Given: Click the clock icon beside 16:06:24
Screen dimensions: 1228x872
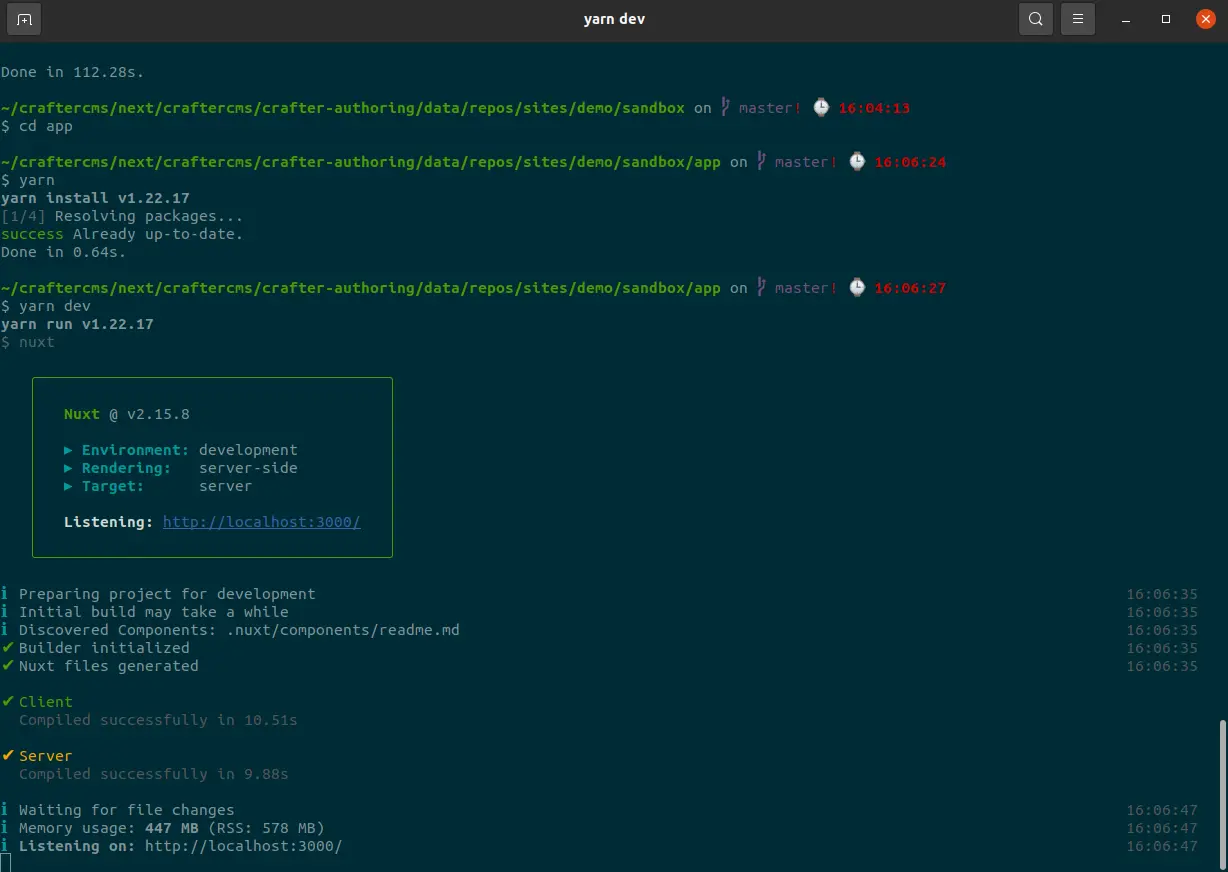Looking at the screenshot, I should [857, 162].
